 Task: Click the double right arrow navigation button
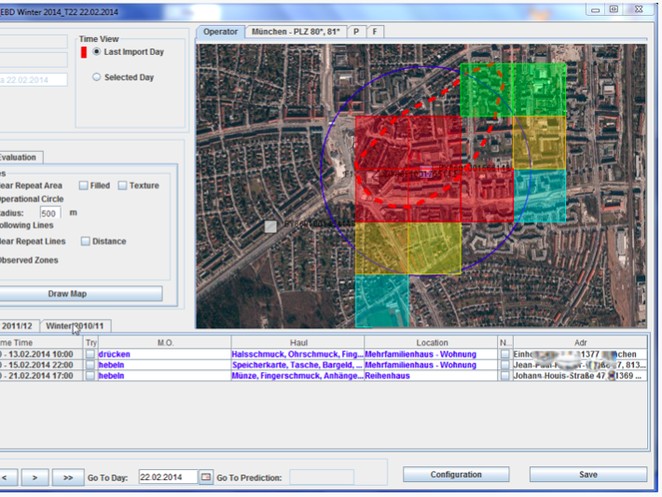pyautogui.click(x=68, y=477)
